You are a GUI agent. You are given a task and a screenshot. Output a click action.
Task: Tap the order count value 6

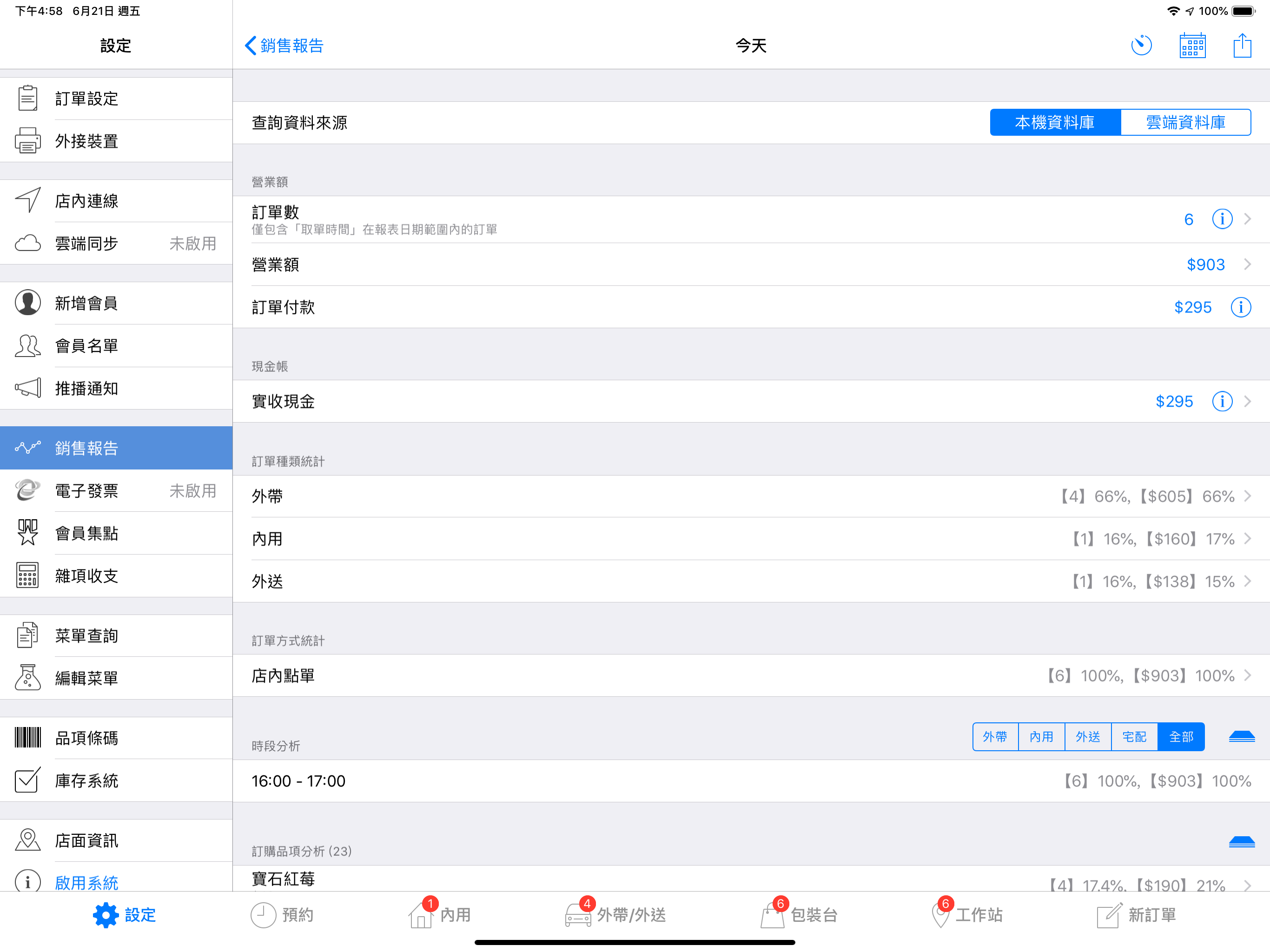(1189, 219)
